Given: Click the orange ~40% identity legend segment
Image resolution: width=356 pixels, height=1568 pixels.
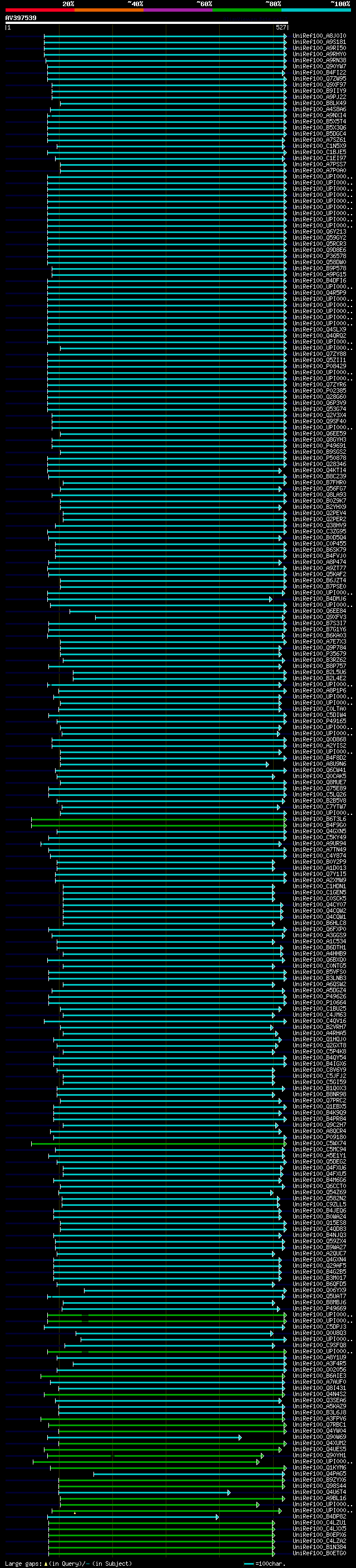Looking at the screenshot, I should [x=109, y=10].
